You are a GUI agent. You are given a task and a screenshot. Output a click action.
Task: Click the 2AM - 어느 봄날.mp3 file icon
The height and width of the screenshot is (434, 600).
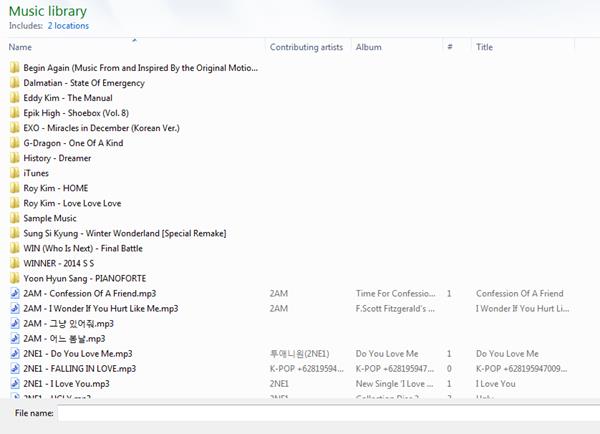pyautogui.click(x=15, y=339)
